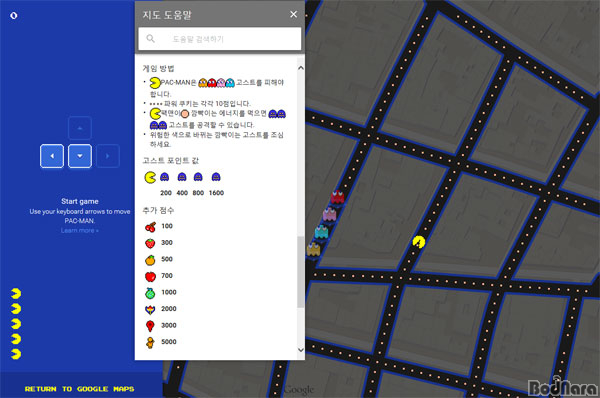The width and height of the screenshot is (600, 398).
Task: Click the pink ghost on the map
Action: point(329,214)
